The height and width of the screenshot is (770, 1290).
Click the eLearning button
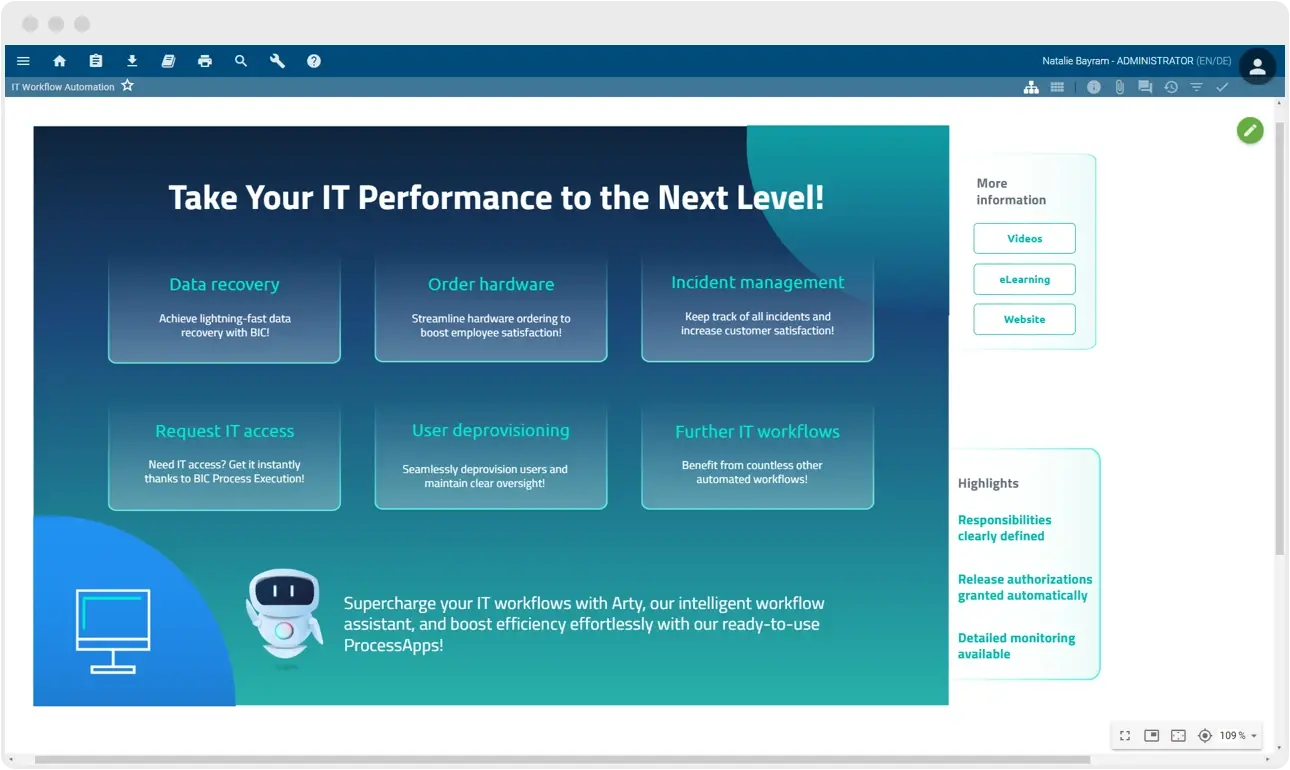[x=1024, y=280]
